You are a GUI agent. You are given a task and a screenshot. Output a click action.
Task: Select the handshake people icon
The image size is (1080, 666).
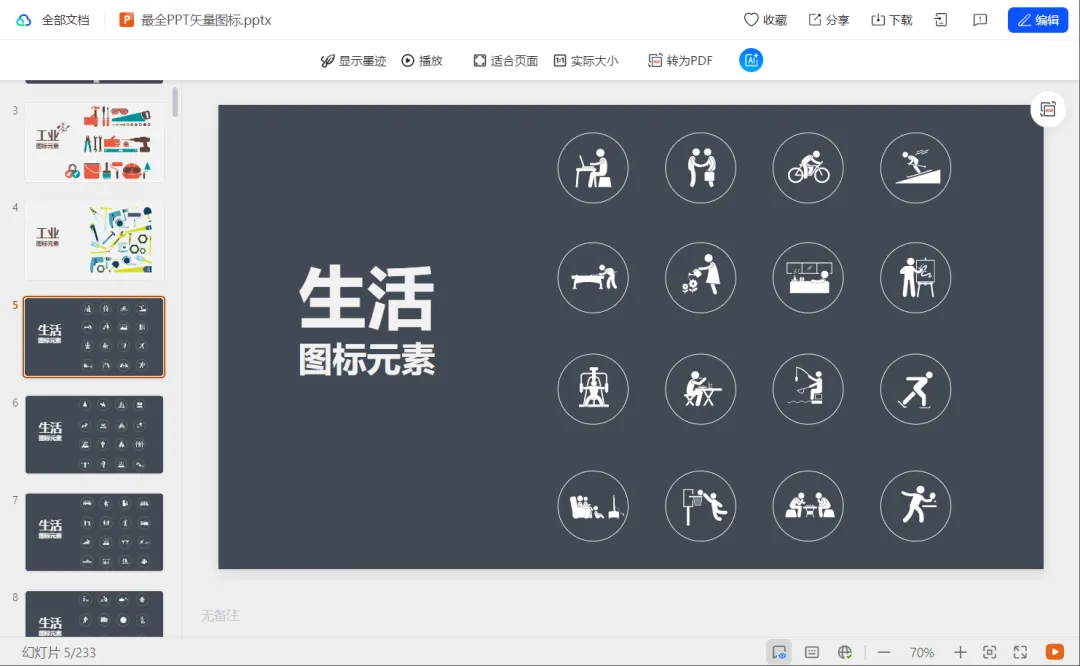(700, 168)
